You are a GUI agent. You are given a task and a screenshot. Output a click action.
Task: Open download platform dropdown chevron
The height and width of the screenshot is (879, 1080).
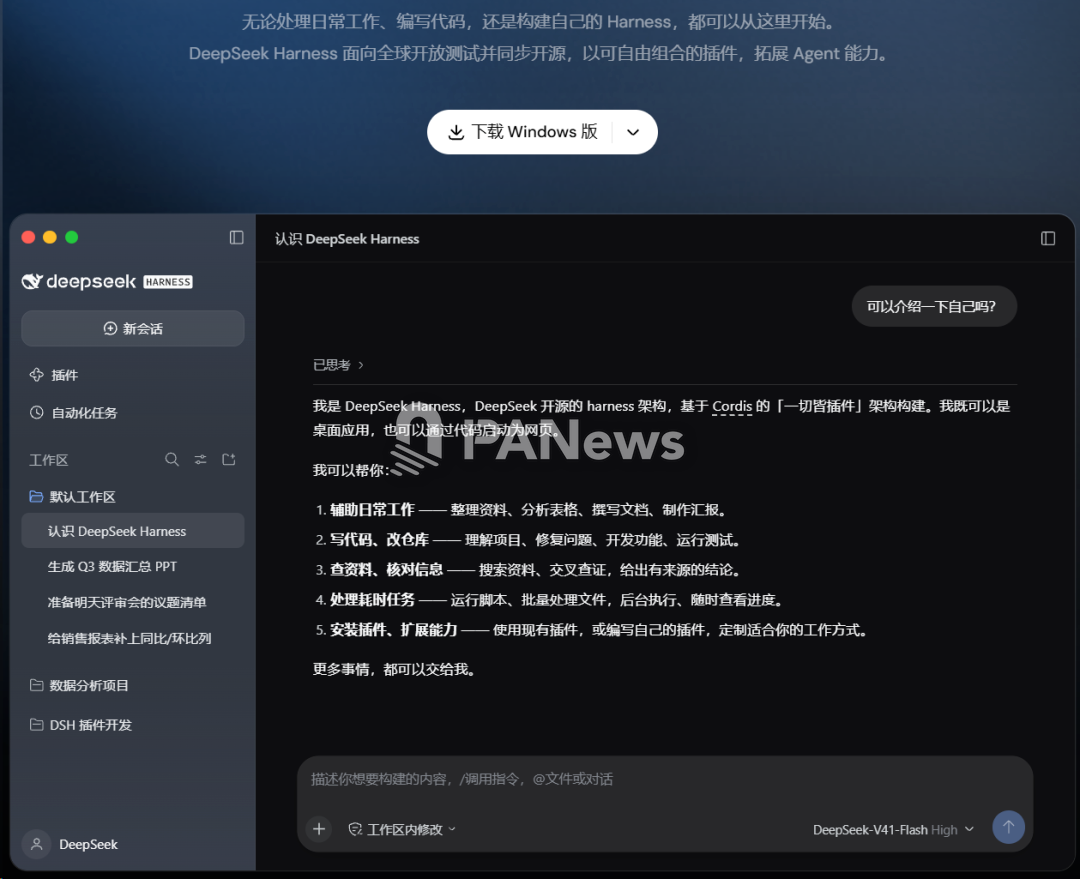click(633, 132)
